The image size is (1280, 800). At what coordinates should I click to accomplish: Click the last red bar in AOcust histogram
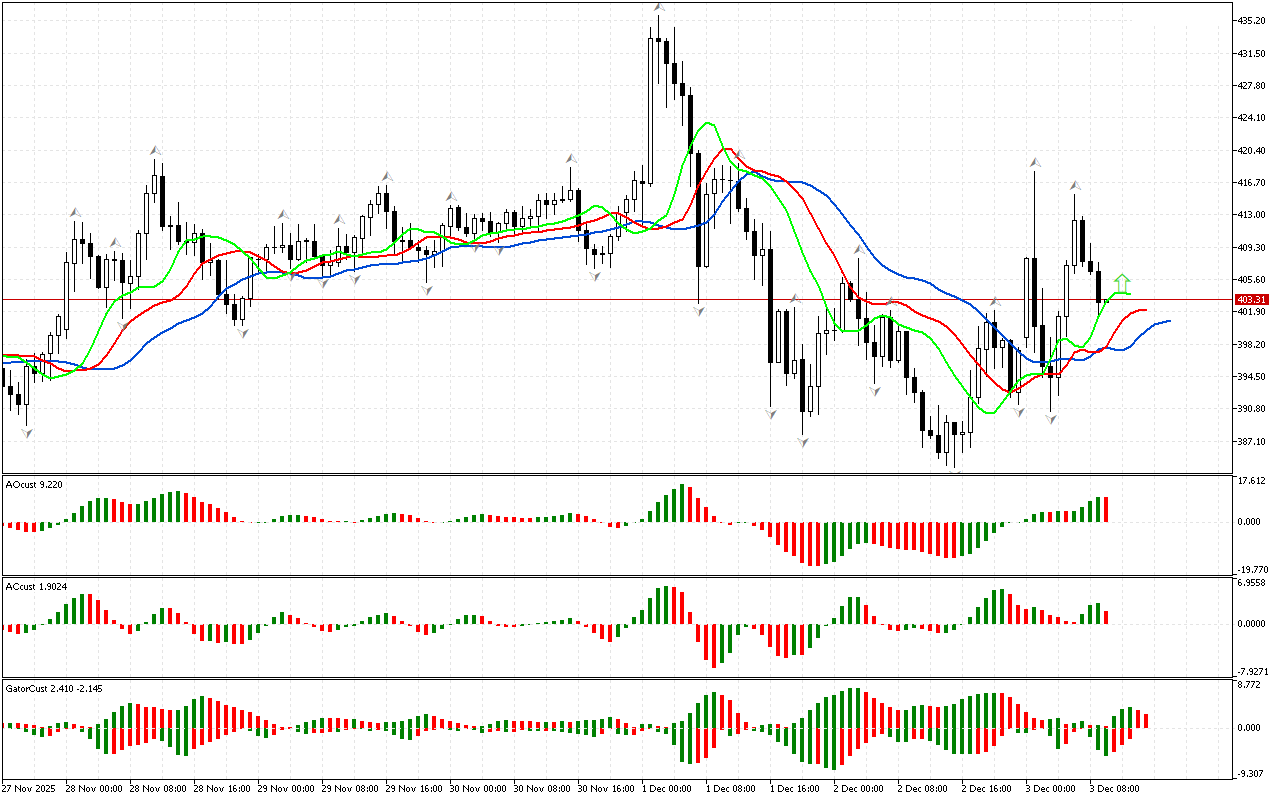1107,509
